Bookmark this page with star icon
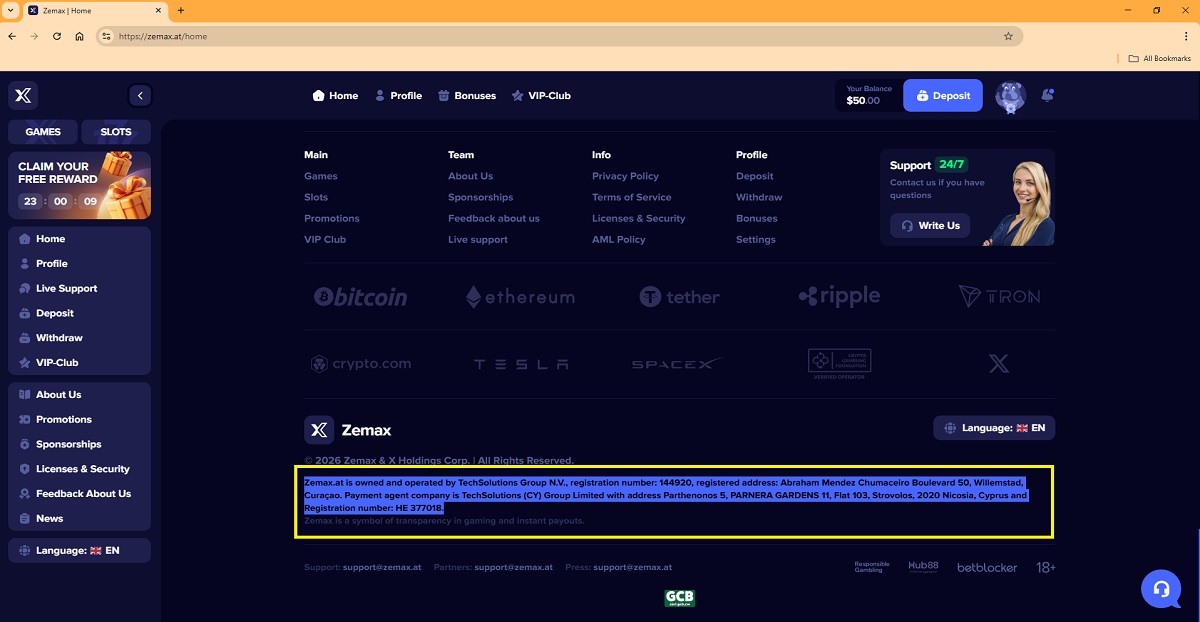Screen dimensions: 1200x622 coord(1008,36)
